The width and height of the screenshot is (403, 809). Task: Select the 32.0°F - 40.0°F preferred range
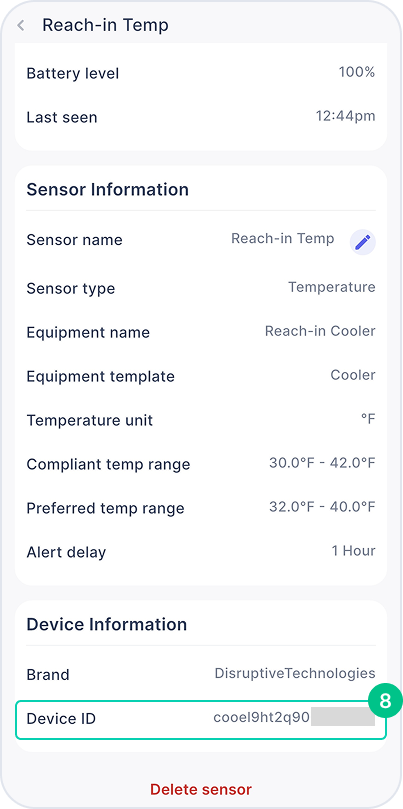coord(322,507)
